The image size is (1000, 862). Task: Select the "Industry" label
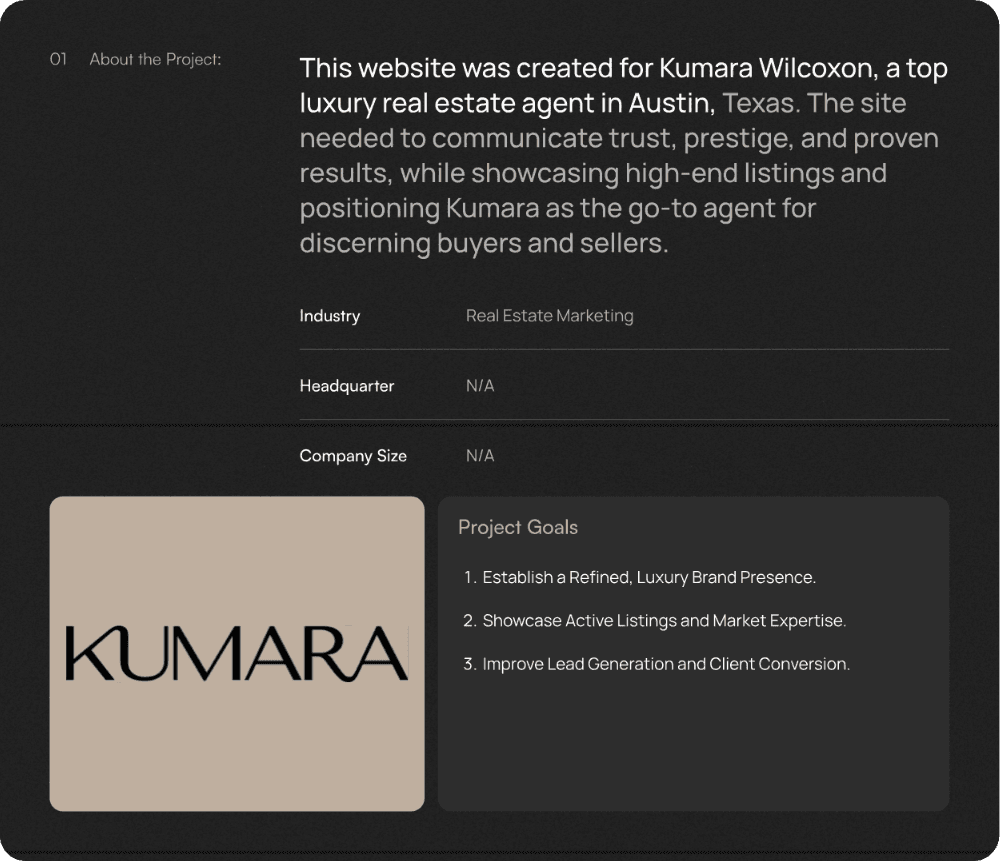[330, 316]
